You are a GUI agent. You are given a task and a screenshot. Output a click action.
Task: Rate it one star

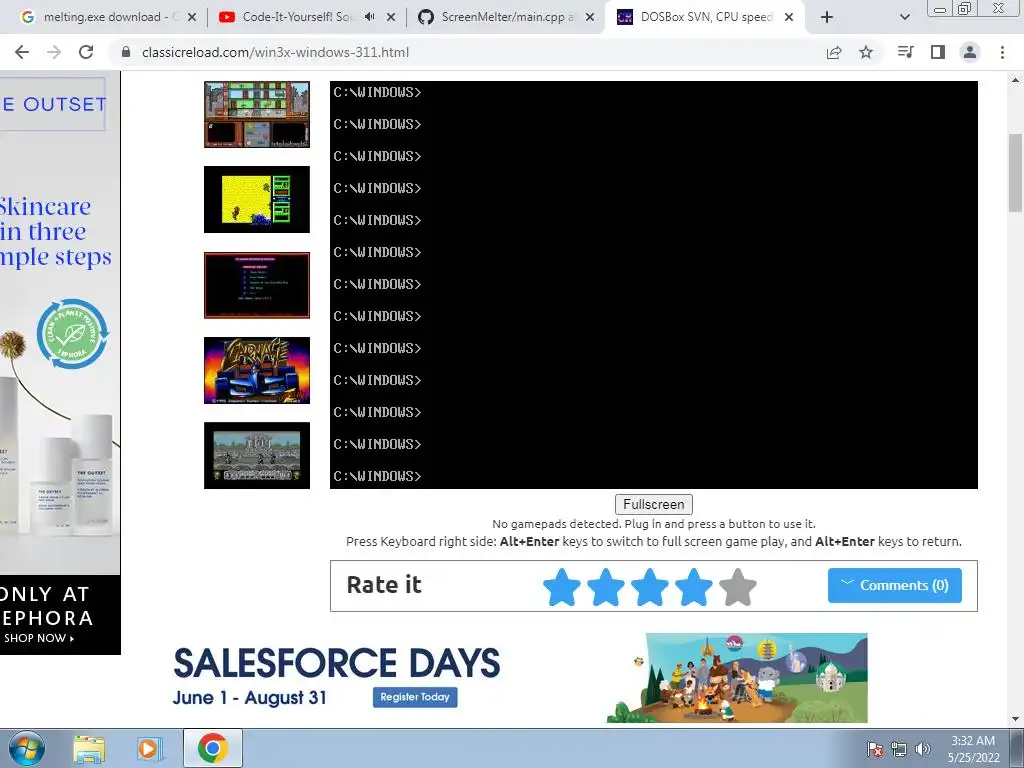(562, 586)
